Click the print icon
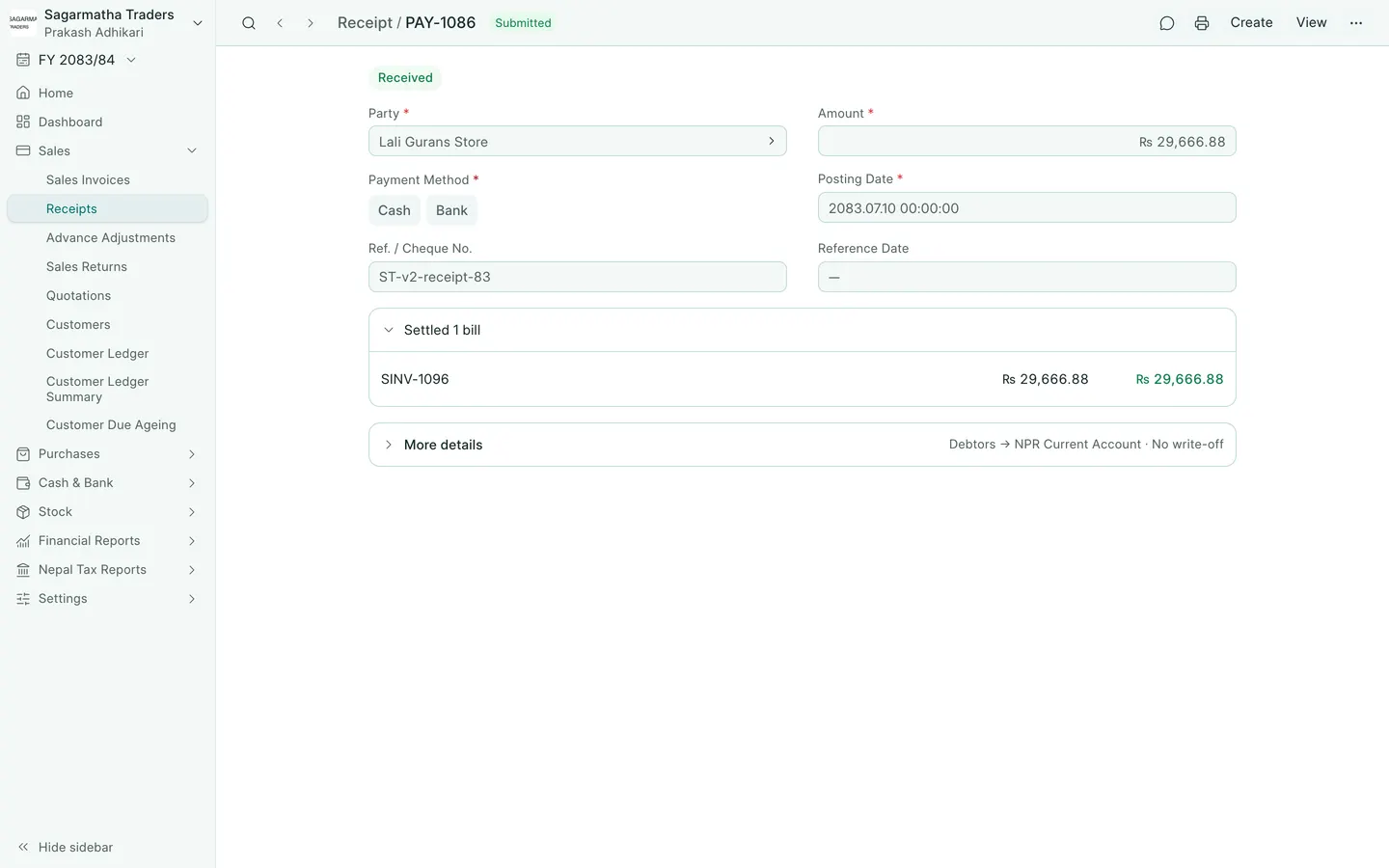1389x868 pixels. pos(1202,23)
